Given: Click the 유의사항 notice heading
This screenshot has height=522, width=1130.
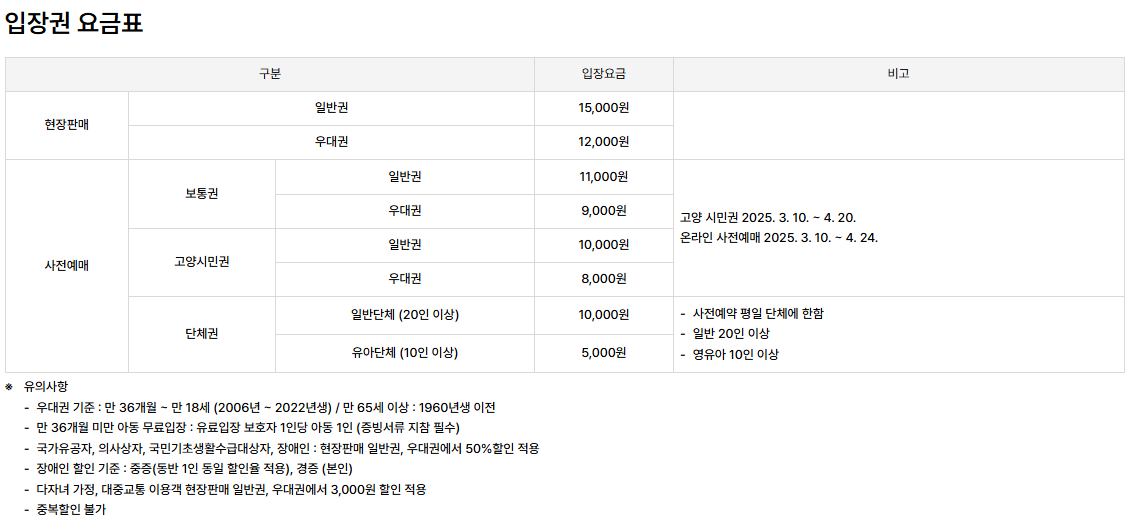Looking at the screenshot, I should pos(46,387).
